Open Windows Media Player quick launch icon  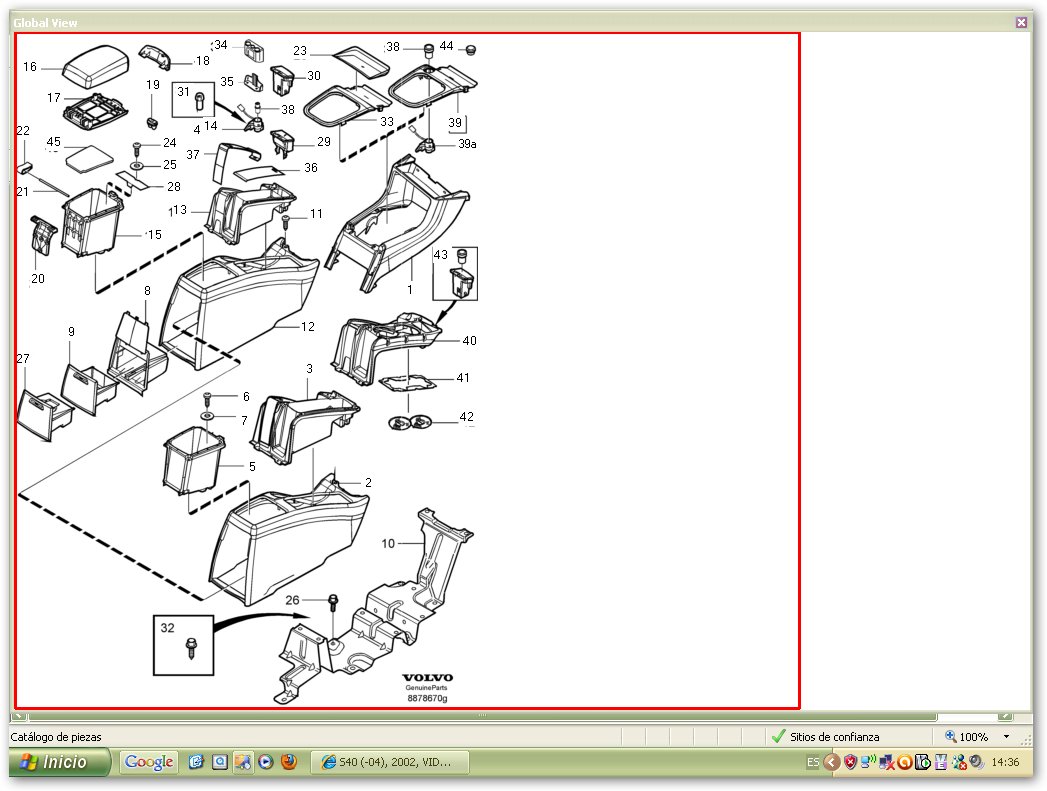pos(266,762)
